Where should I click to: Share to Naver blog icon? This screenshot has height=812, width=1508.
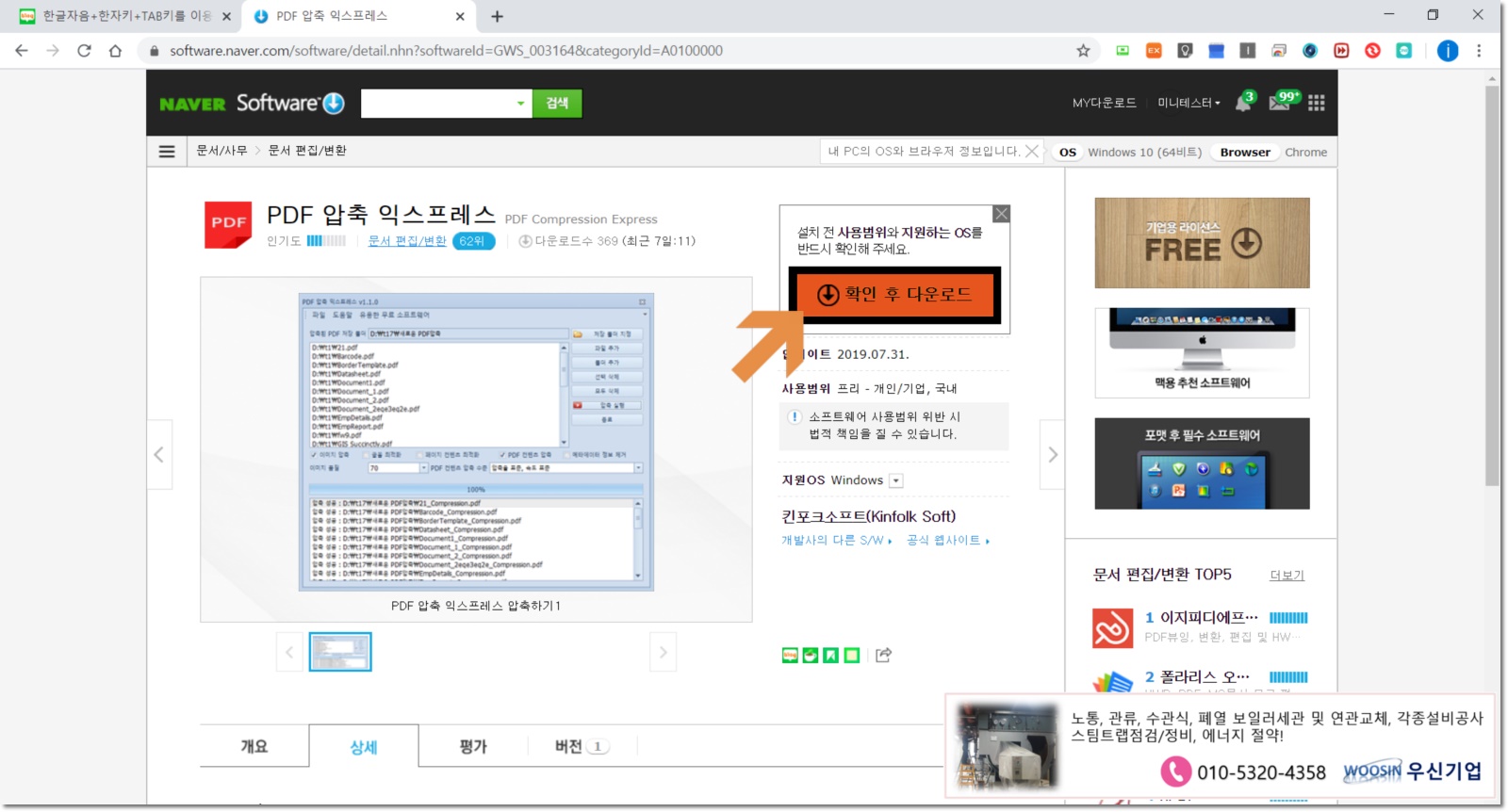pos(790,656)
